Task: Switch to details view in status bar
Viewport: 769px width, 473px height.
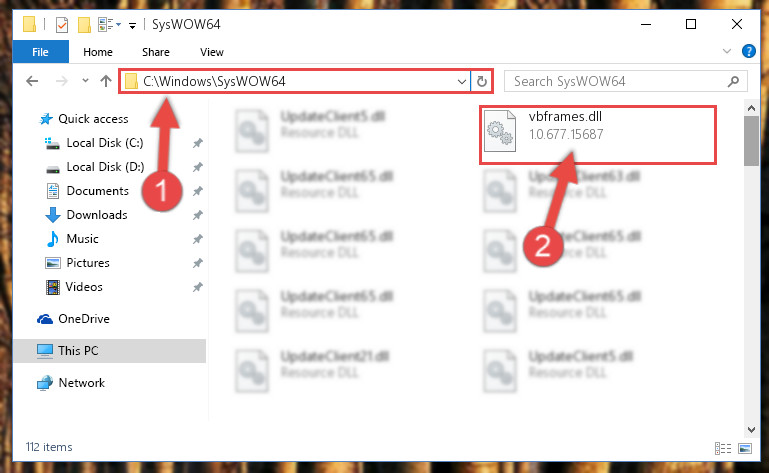Action: (722, 448)
